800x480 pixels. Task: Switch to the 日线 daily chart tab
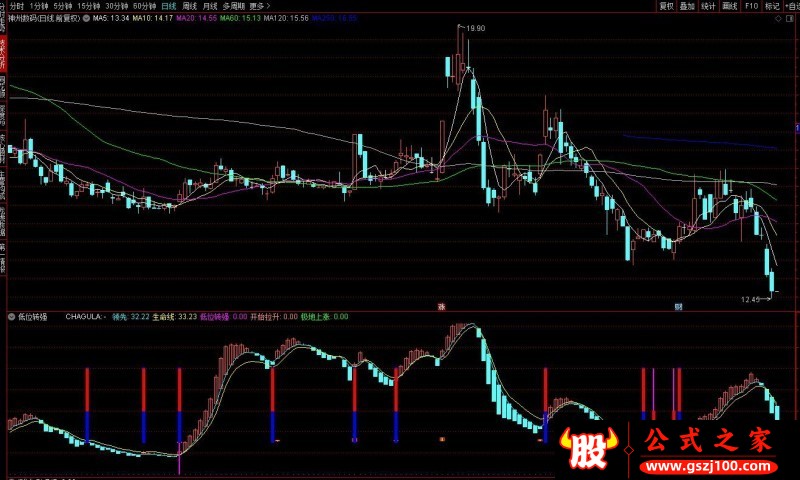(168, 6)
